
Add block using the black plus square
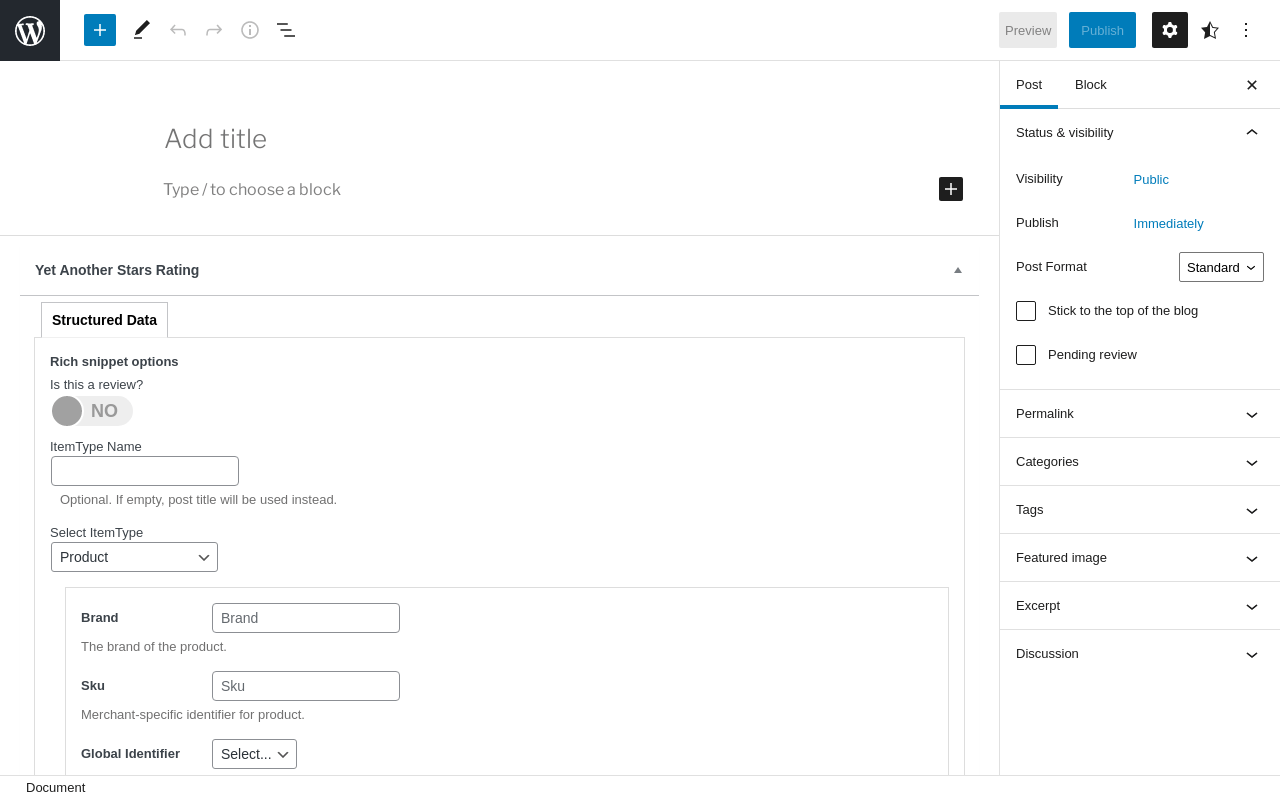[951, 189]
